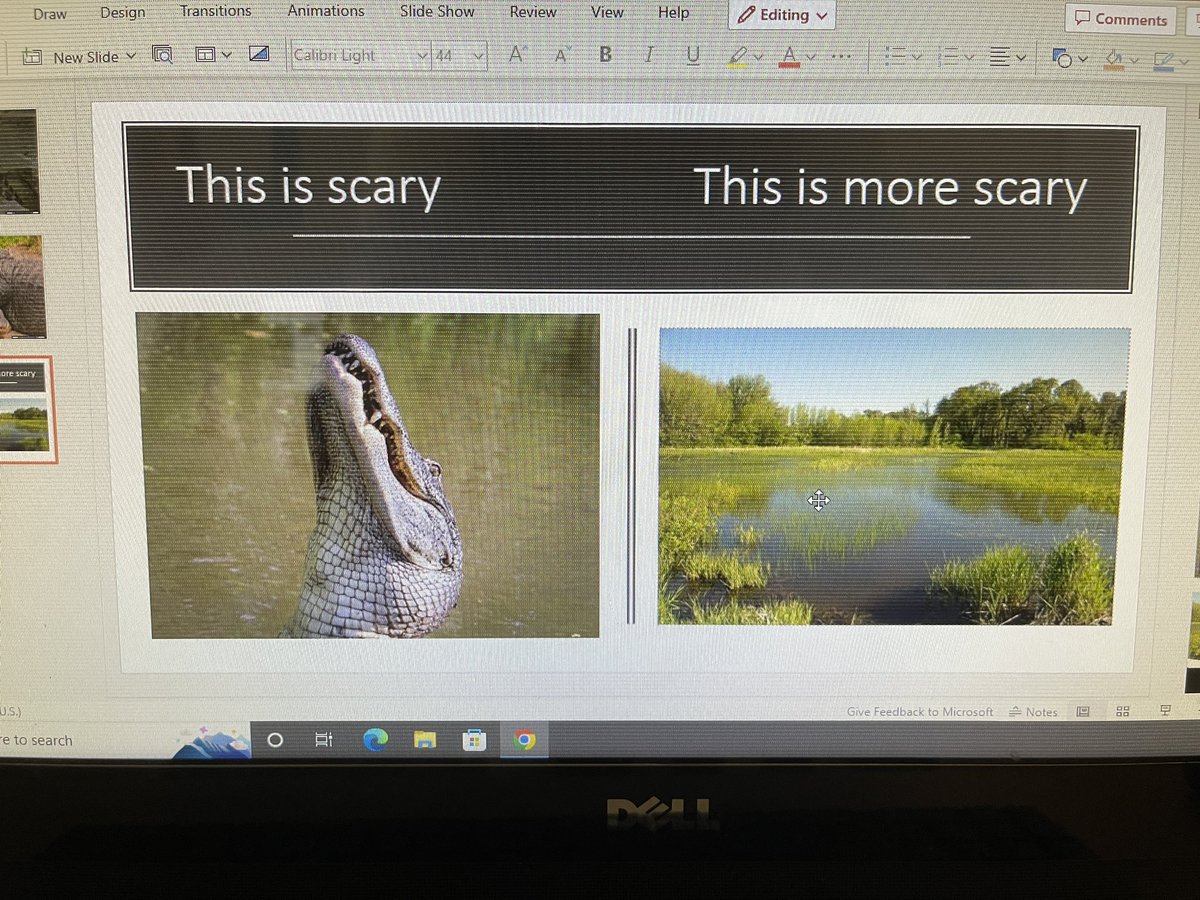This screenshot has width=1200, height=900.
Task: Apply the font color A icon
Action: pyautogui.click(x=789, y=57)
